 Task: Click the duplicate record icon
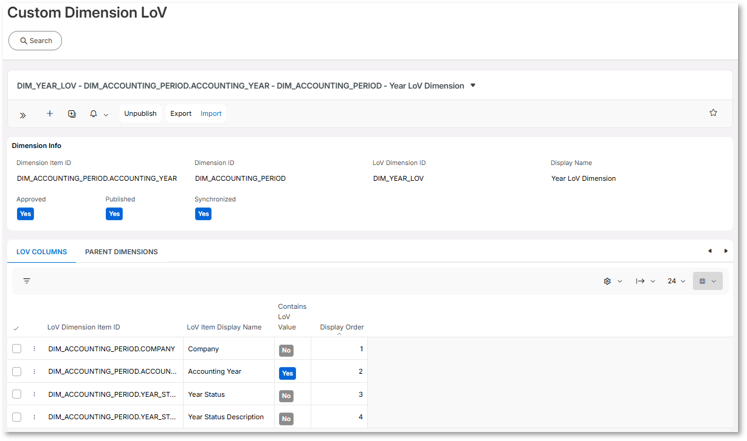point(72,114)
